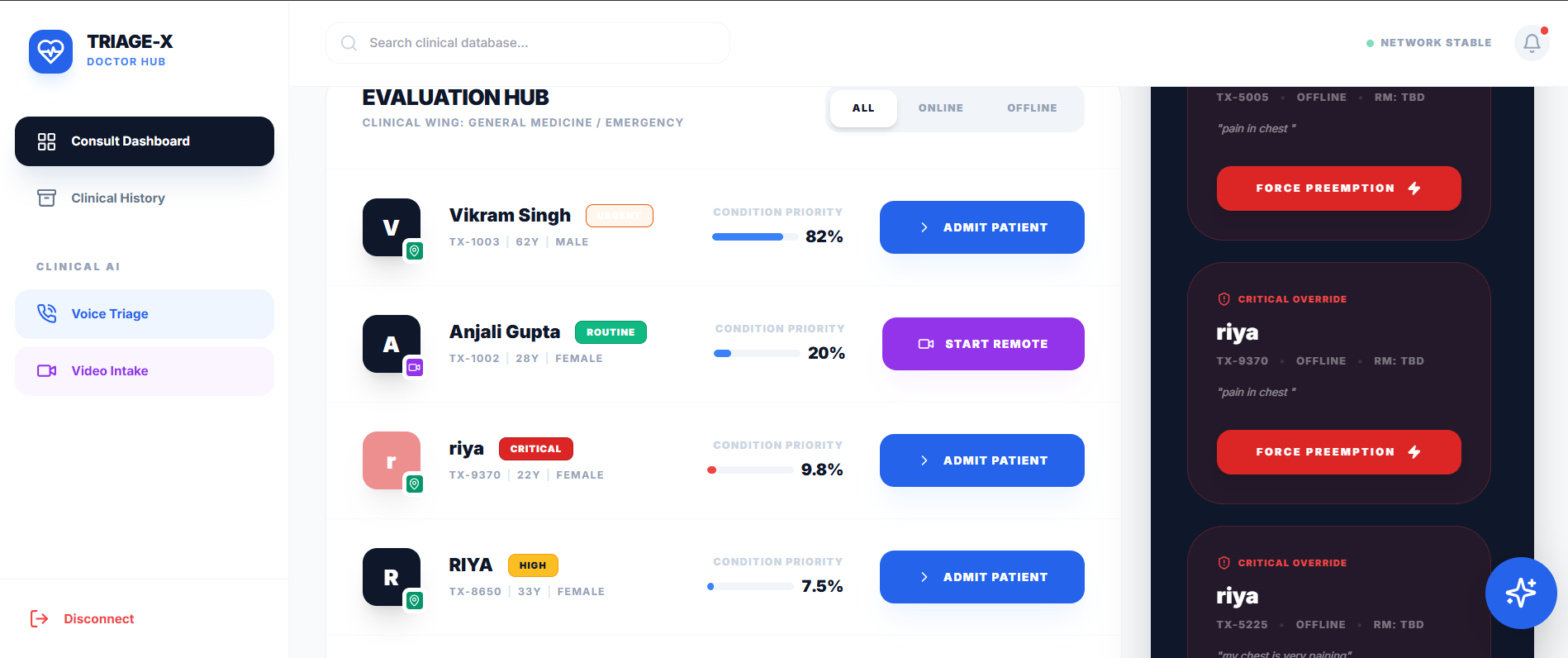Viewport: 1568px width, 658px height.
Task: Switch filter to ONLINE patients
Action: (x=940, y=108)
